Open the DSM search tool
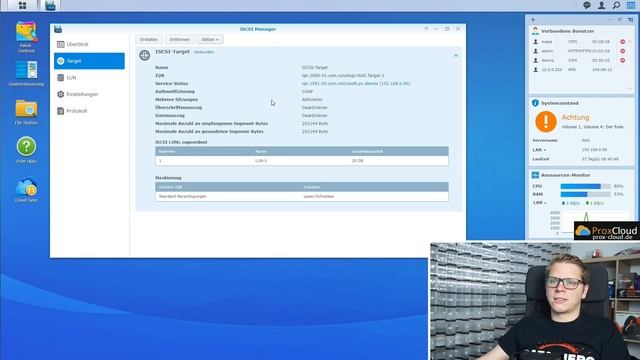 (x=616, y=5)
